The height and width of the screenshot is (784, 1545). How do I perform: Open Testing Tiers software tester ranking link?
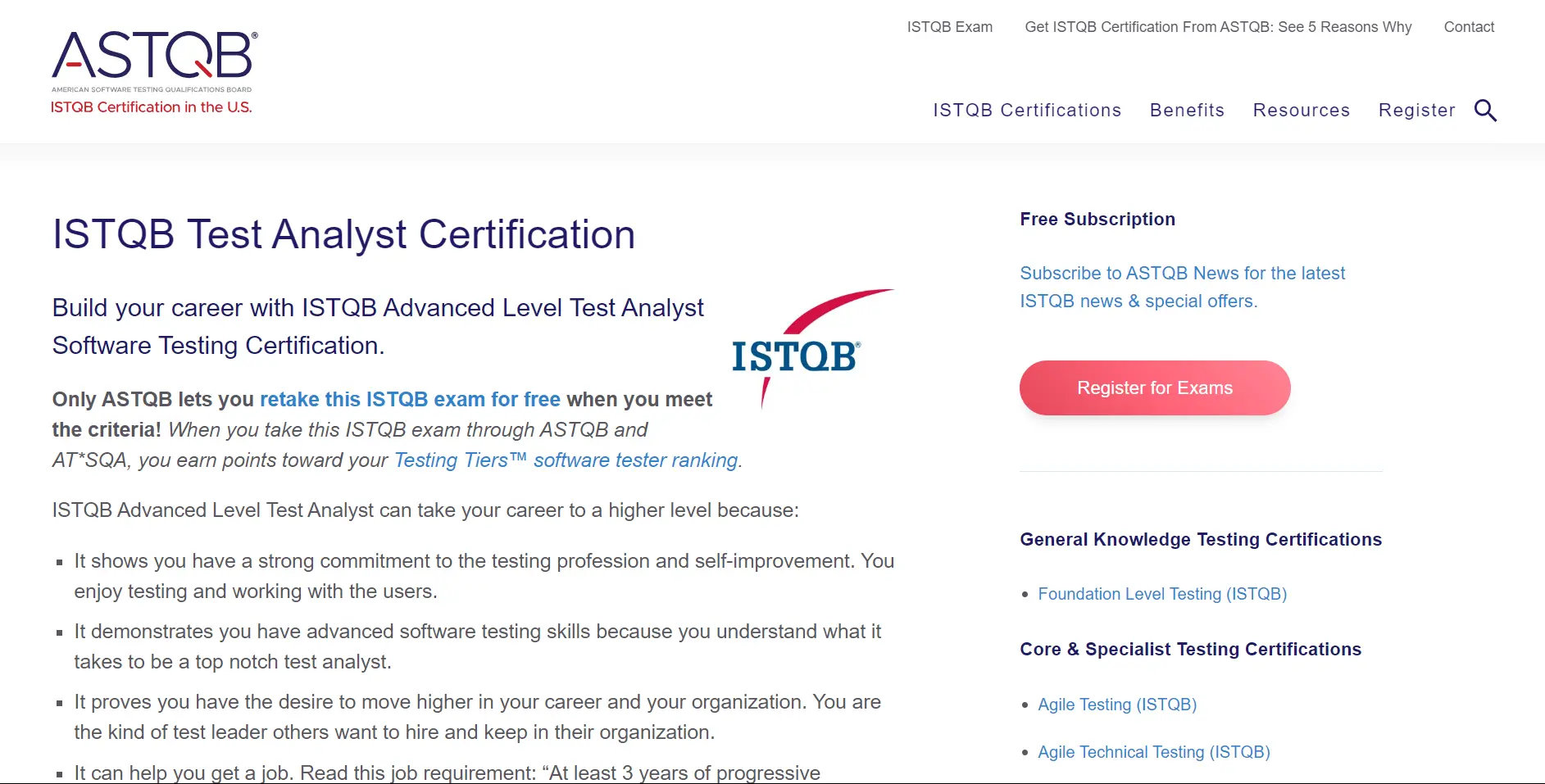point(566,460)
